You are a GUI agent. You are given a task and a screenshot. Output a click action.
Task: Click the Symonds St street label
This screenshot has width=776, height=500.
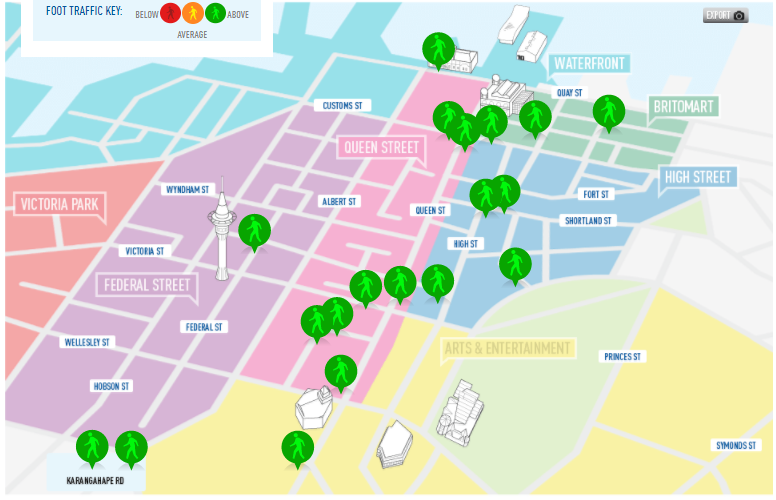click(739, 445)
